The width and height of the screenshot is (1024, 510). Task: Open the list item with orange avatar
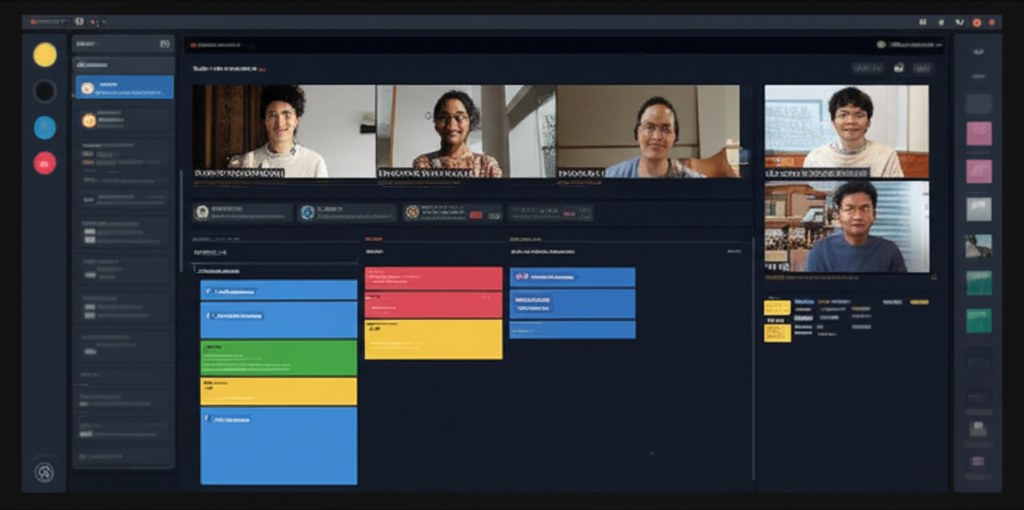click(x=124, y=121)
